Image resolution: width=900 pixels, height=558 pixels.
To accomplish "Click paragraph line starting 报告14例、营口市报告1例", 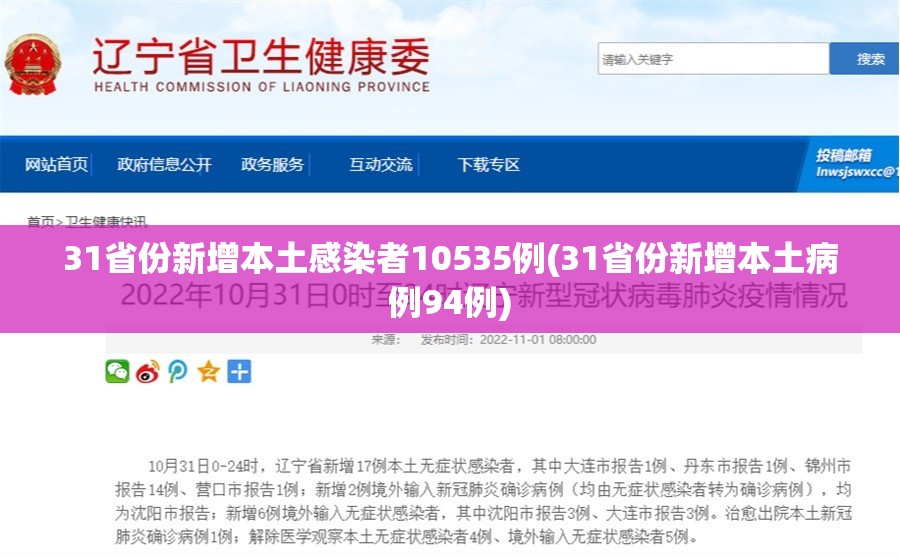I will coord(483,490).
